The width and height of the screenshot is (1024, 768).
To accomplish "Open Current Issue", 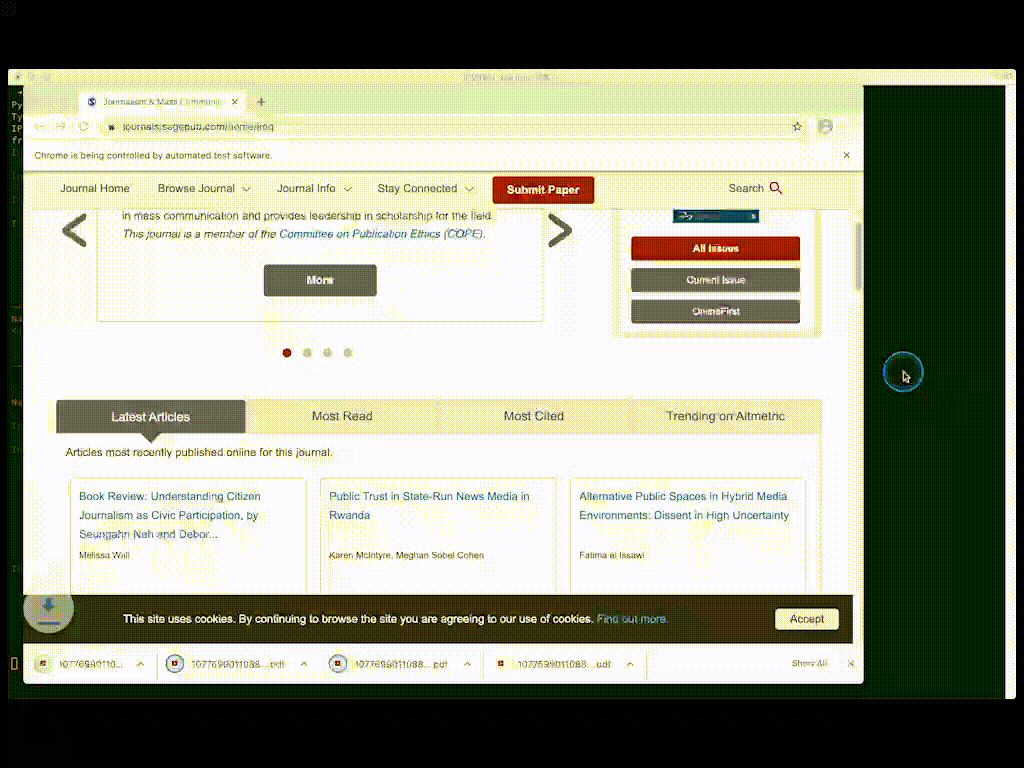I will click(x=715, y=280).
